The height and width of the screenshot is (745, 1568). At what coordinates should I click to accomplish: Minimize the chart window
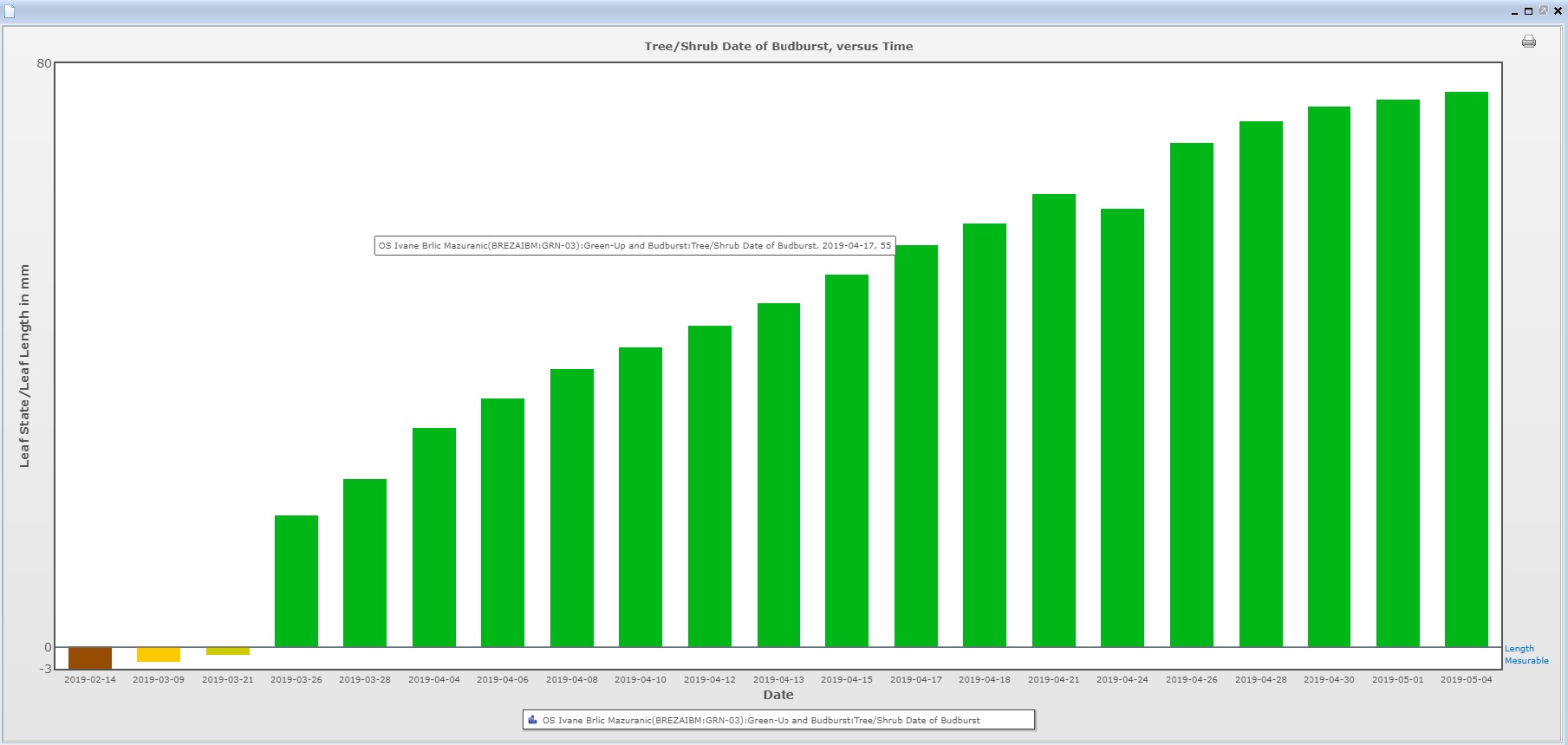[1515, 11]
